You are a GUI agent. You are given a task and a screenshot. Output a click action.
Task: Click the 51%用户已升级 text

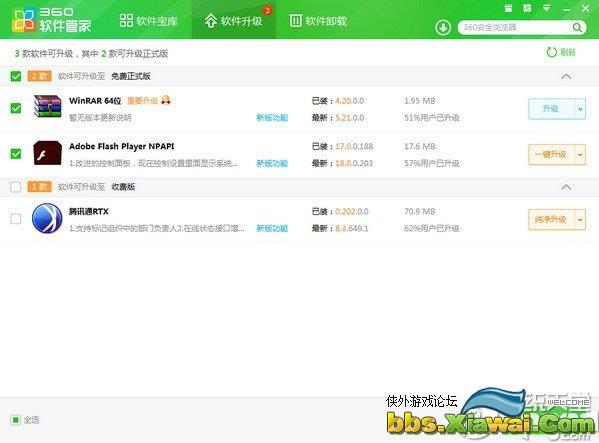(x=432, y=118)
